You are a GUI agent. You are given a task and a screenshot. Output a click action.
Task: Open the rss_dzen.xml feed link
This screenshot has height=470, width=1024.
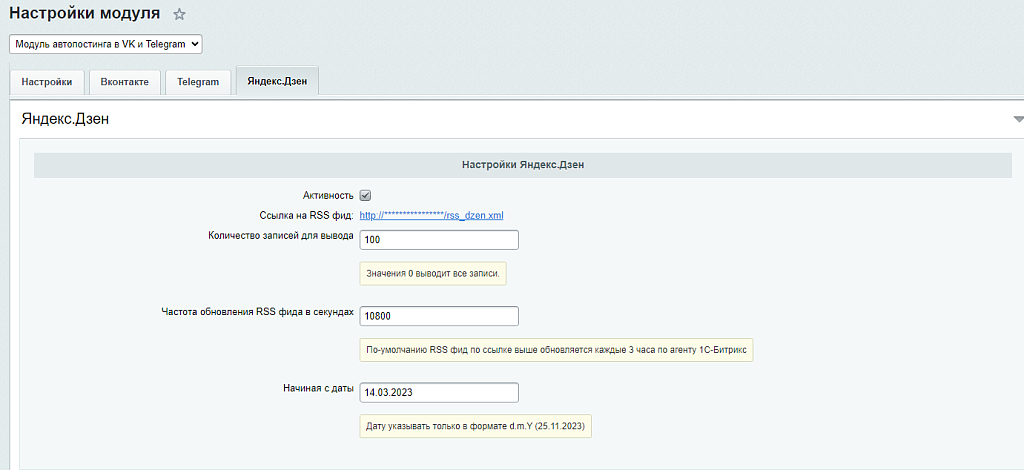click(431, 215)
